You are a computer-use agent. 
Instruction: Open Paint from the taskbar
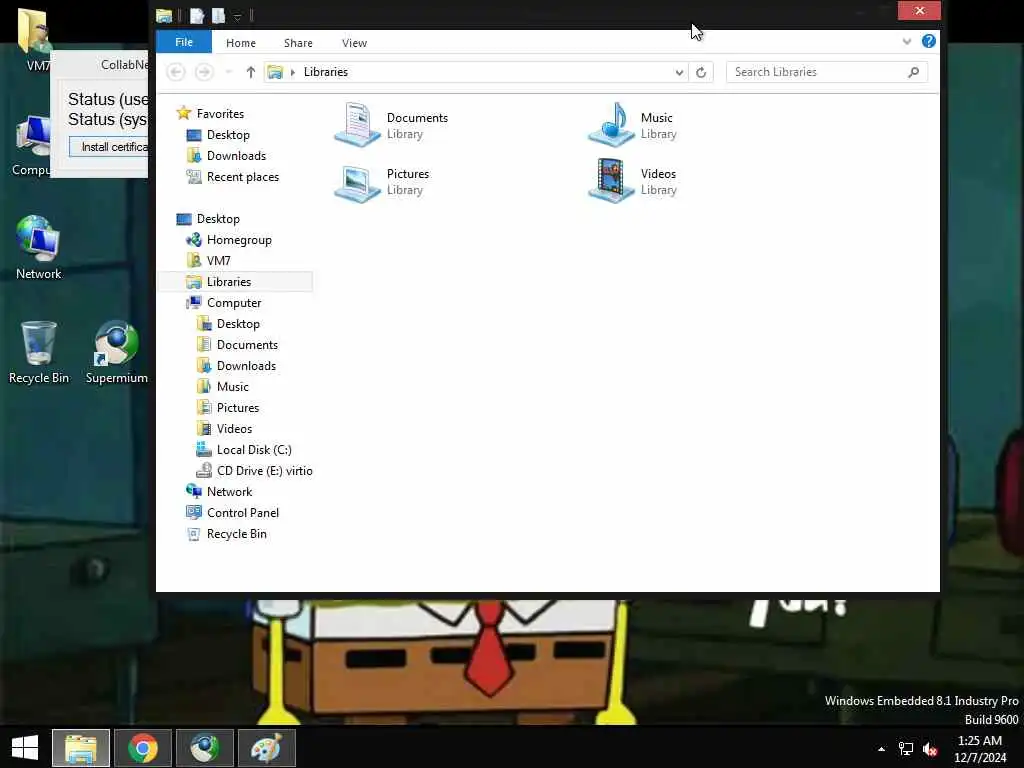click(x=266, y=748)
